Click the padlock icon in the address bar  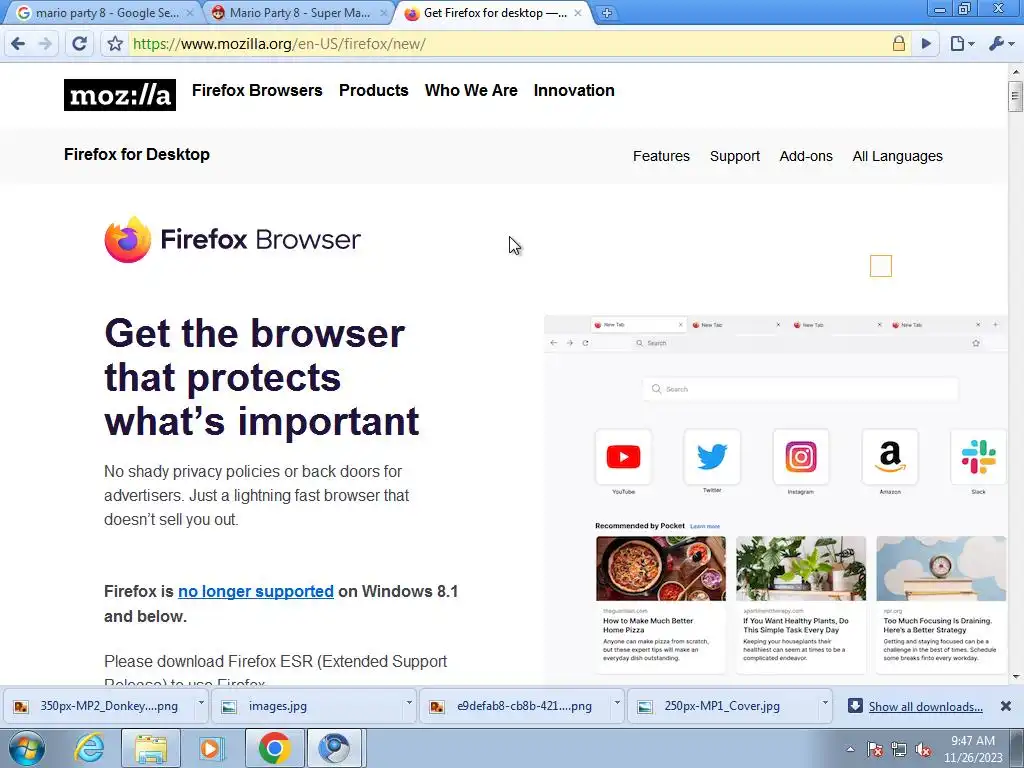click(x=899, y=44)
